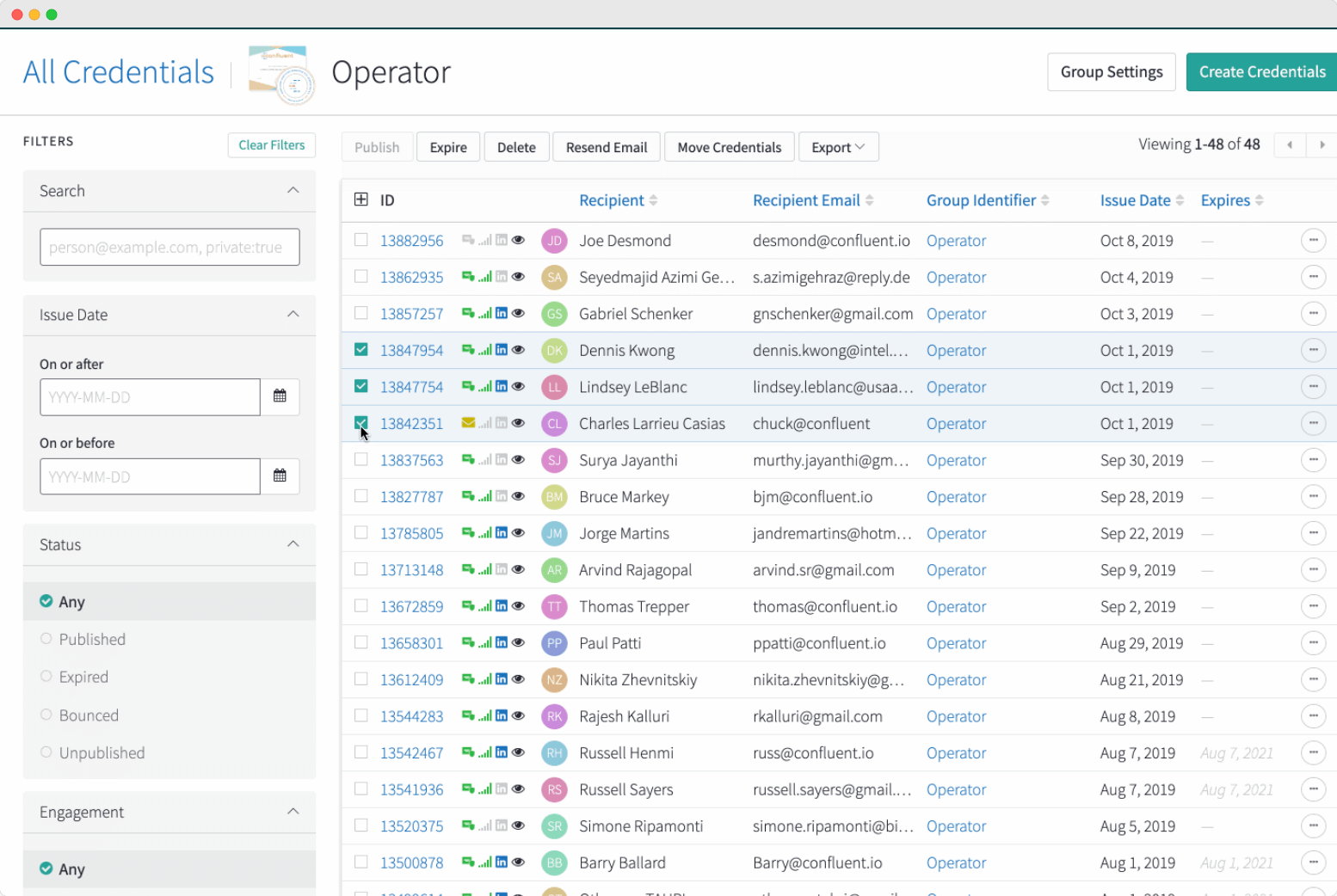Click the LinkedIn icon in Nikita Zhevnitskiy's row
The image size is (1337, 896).
(x=502, y=679)
